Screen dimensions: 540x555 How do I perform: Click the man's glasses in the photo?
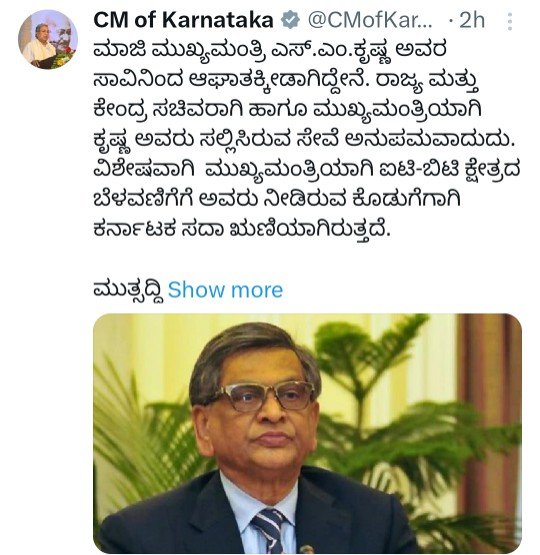(x=264, y=395)
